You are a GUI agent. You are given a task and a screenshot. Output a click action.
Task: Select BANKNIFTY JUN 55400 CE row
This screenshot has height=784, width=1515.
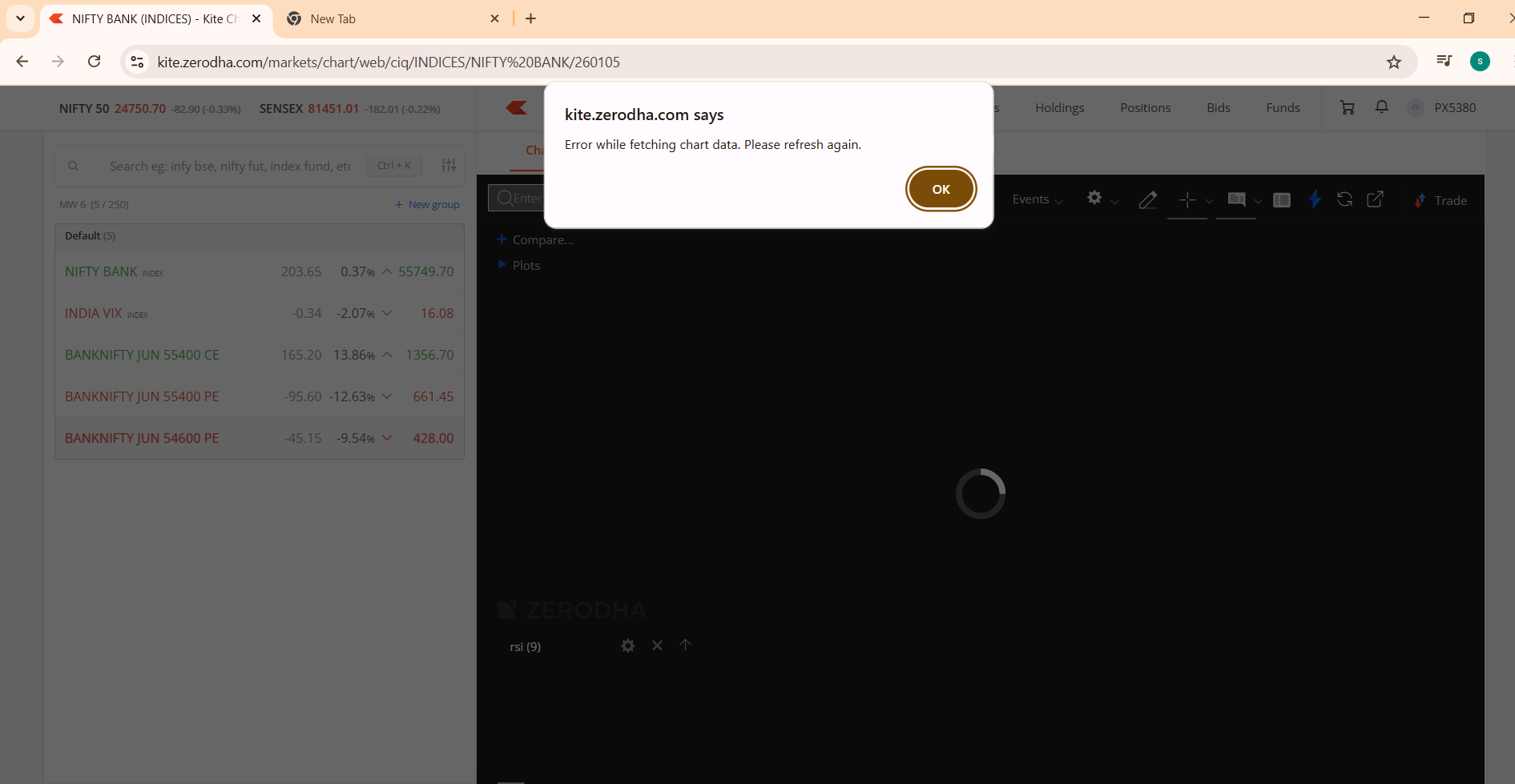click(260, 355)
